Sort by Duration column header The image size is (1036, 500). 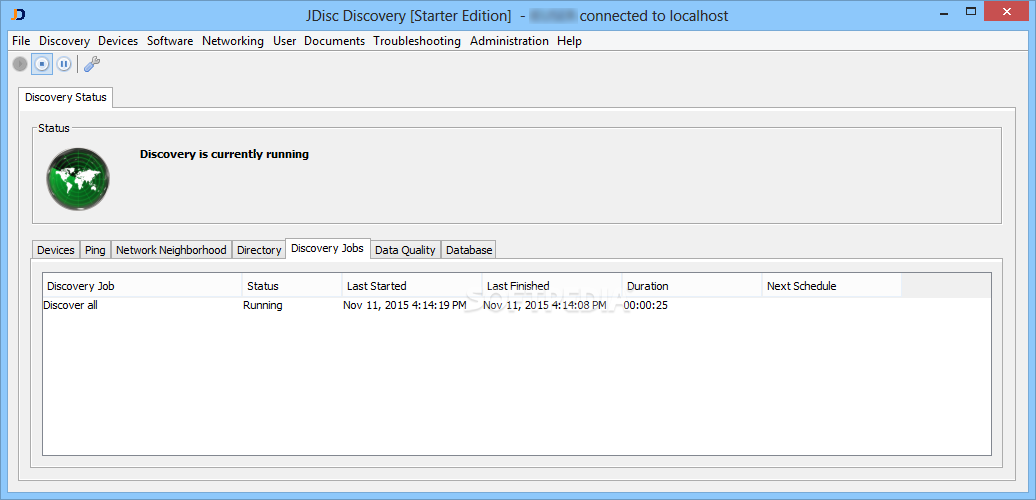click(x=692, y=286)
